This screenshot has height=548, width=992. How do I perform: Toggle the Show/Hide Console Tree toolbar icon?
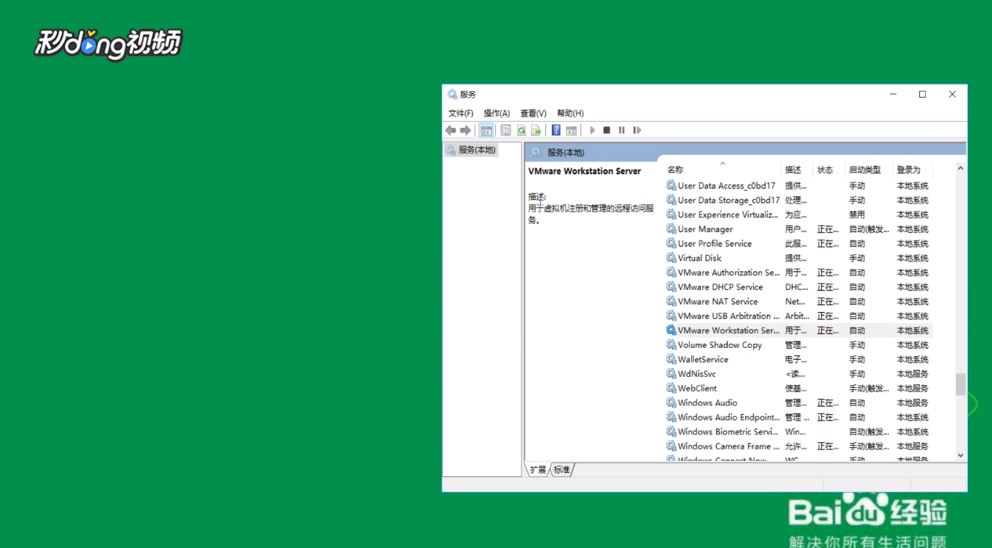coord(486,130)
